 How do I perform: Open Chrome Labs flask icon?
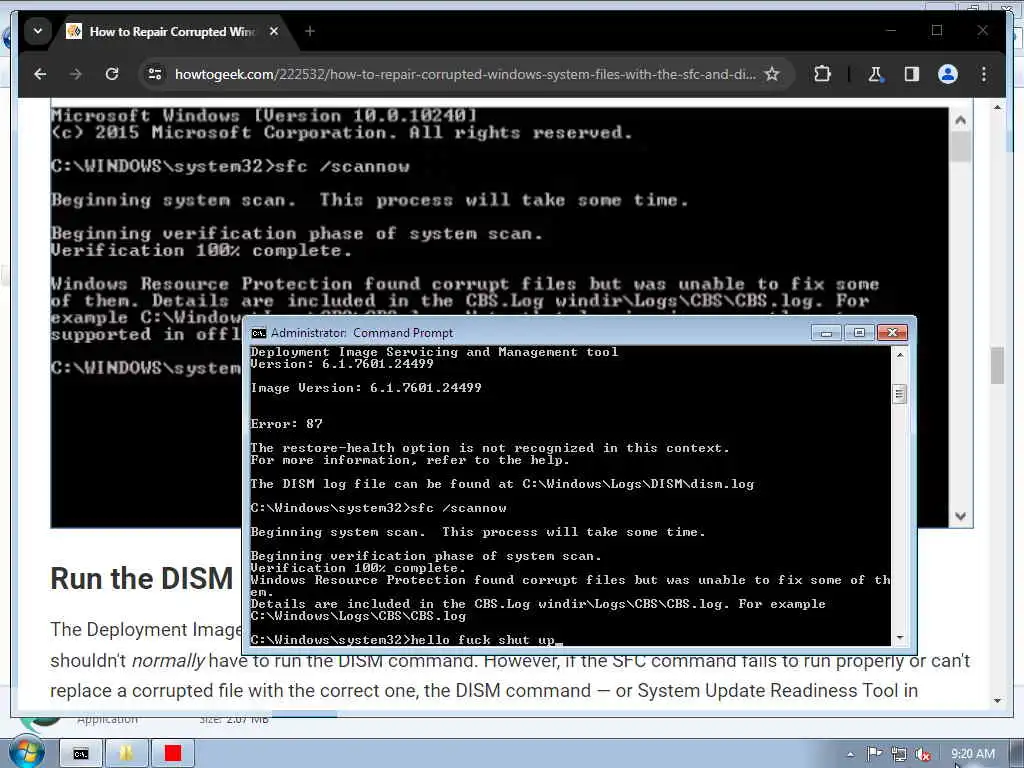point(875,74)
